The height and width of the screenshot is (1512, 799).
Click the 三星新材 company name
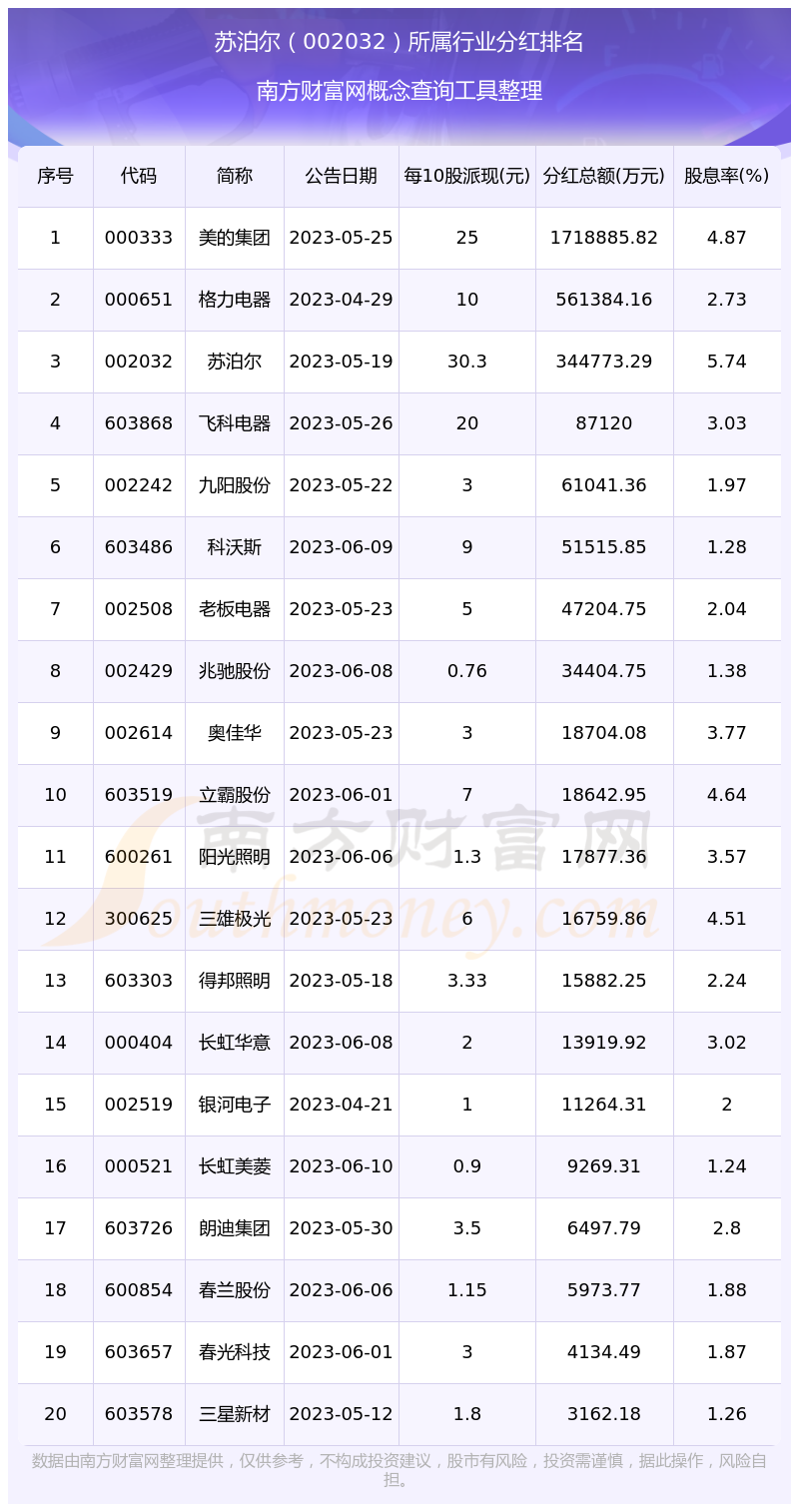click(235, 1414)
